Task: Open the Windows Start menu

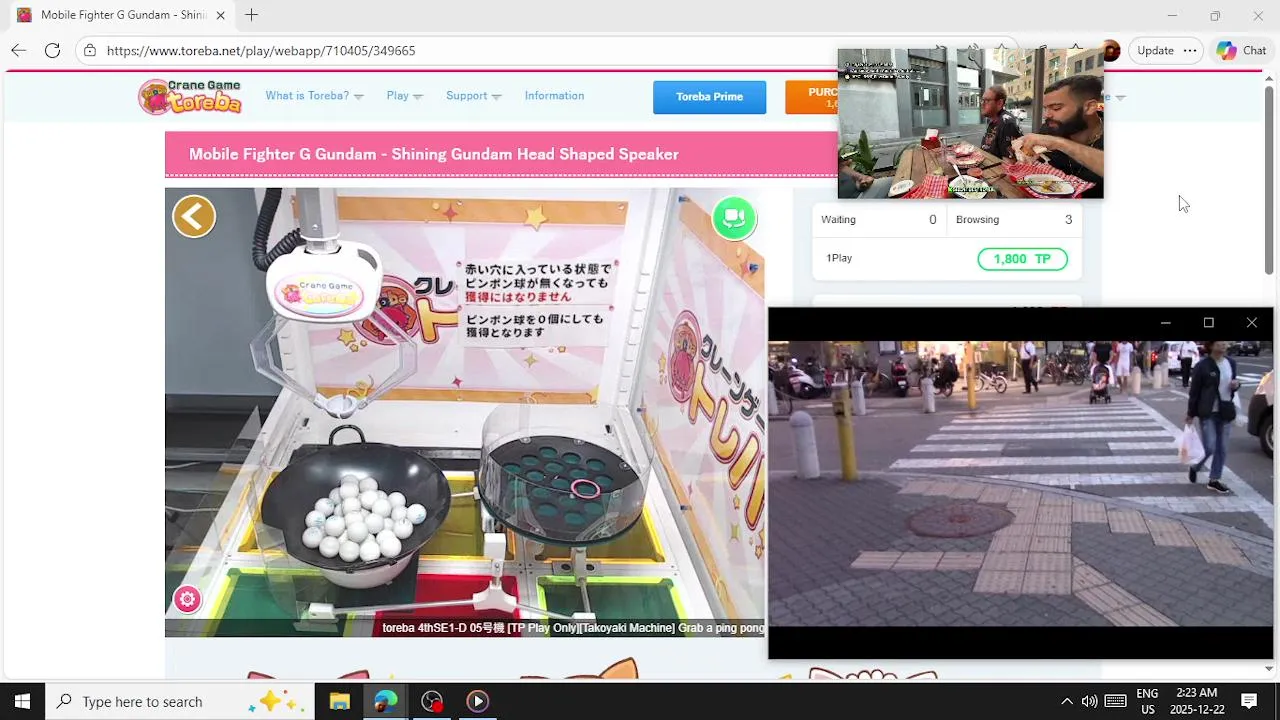Action: 22,701
